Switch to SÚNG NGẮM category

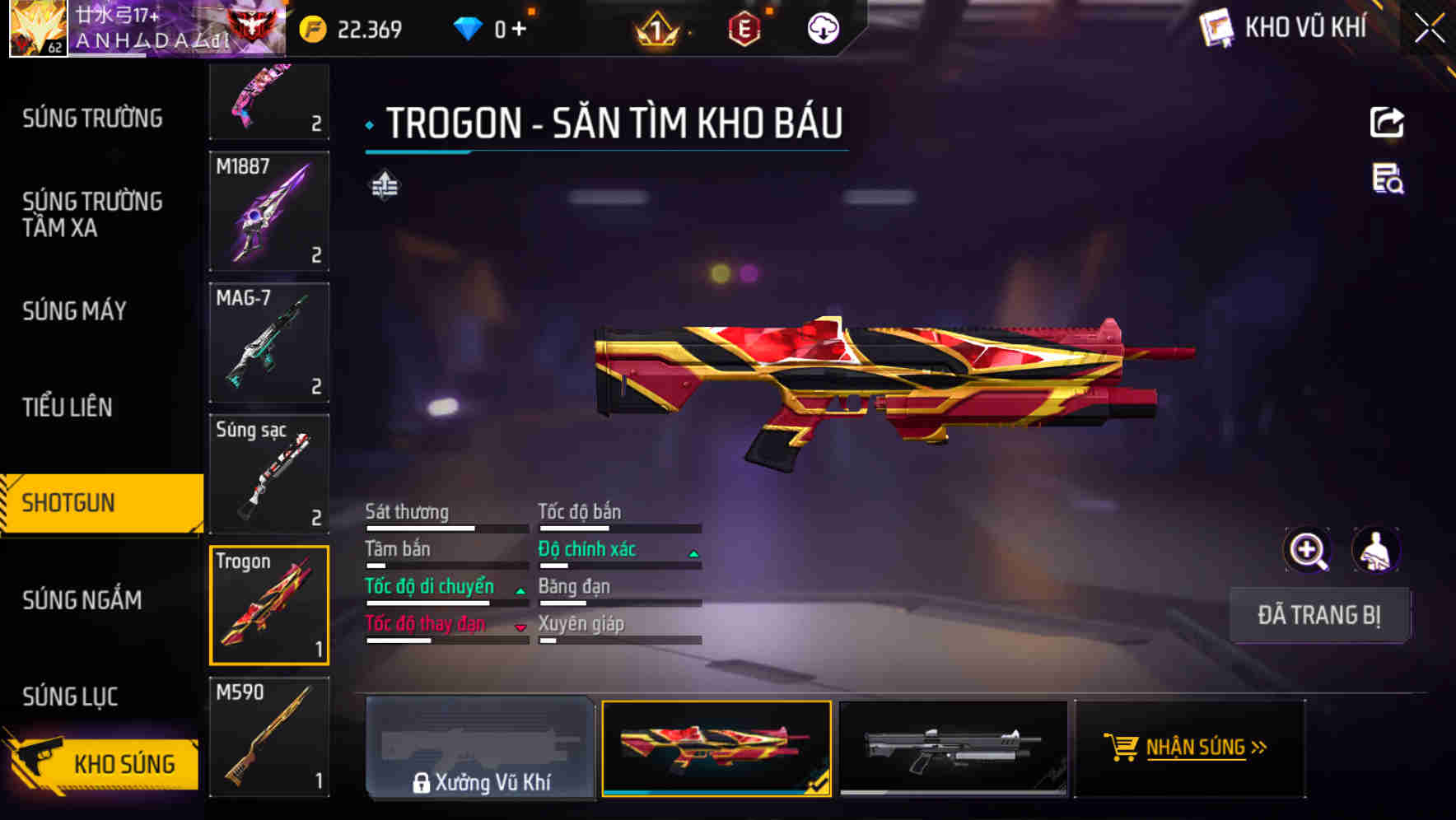(82, 600)
